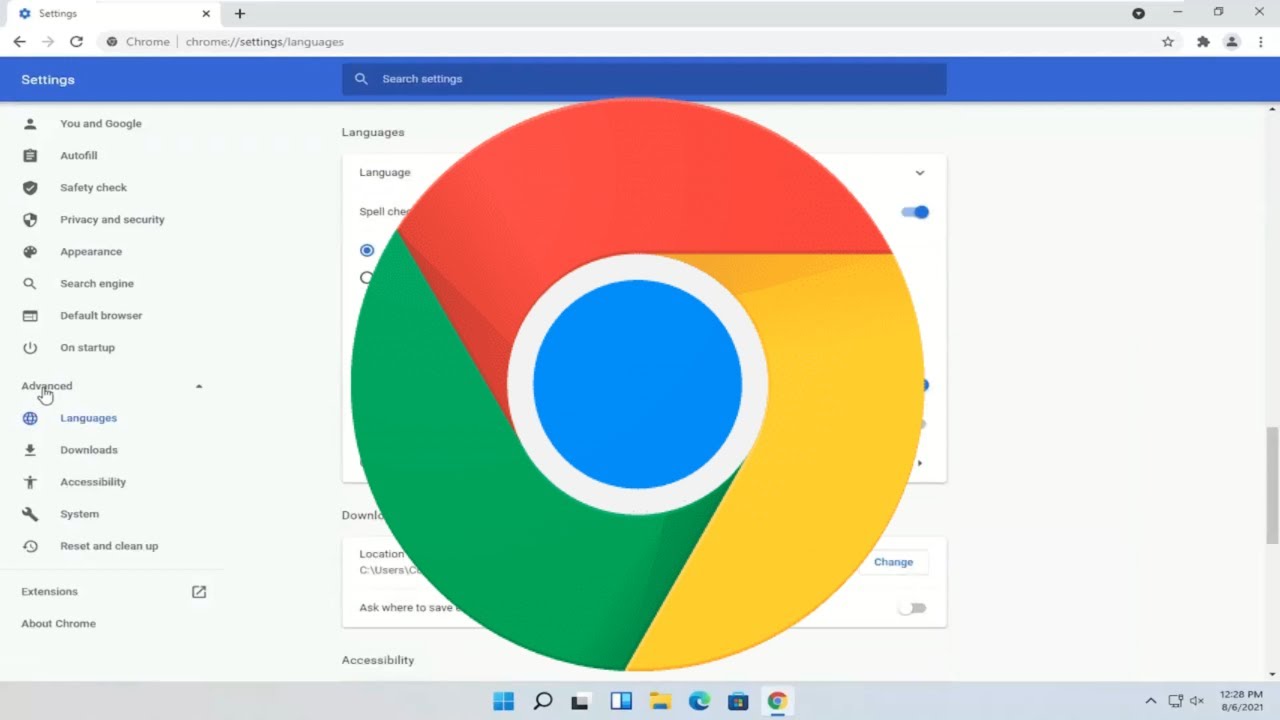Open Search engine settings
The image size is (1280, 720).
click(97, 284)
